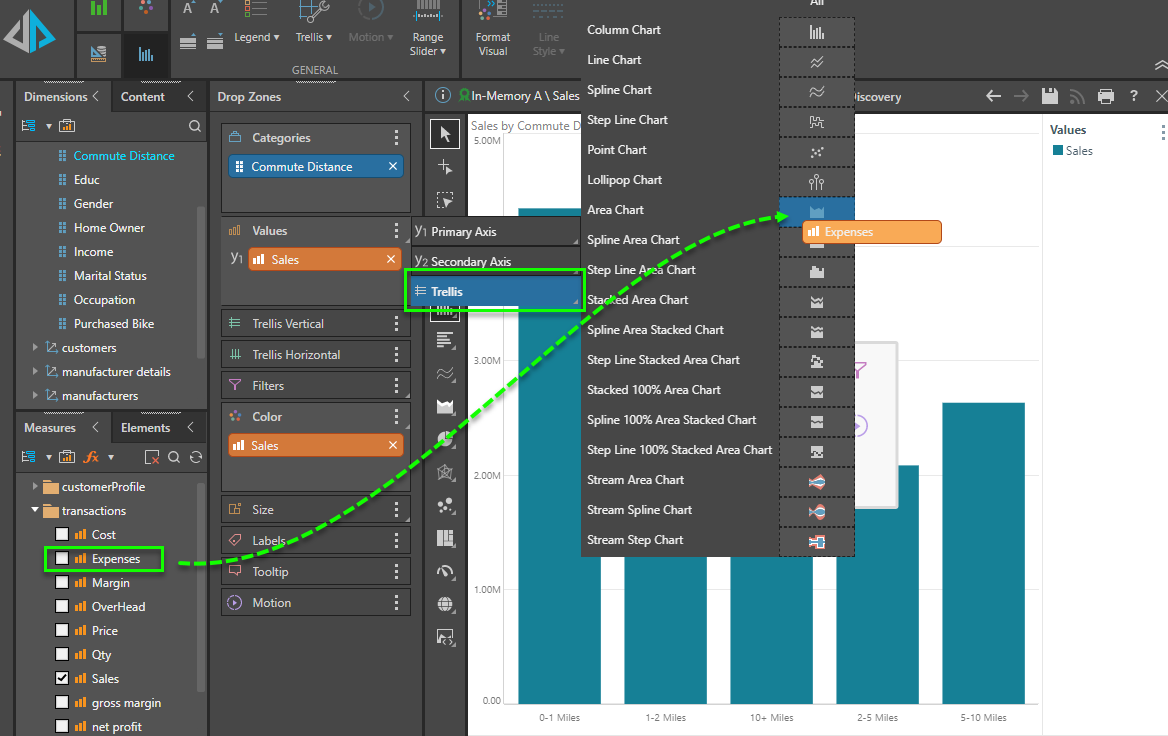Viewport: 1168px width, 736px height.
Task: Select Stacked Area Chart from the list
Action: pyautogui.click(x=637, y=300)
